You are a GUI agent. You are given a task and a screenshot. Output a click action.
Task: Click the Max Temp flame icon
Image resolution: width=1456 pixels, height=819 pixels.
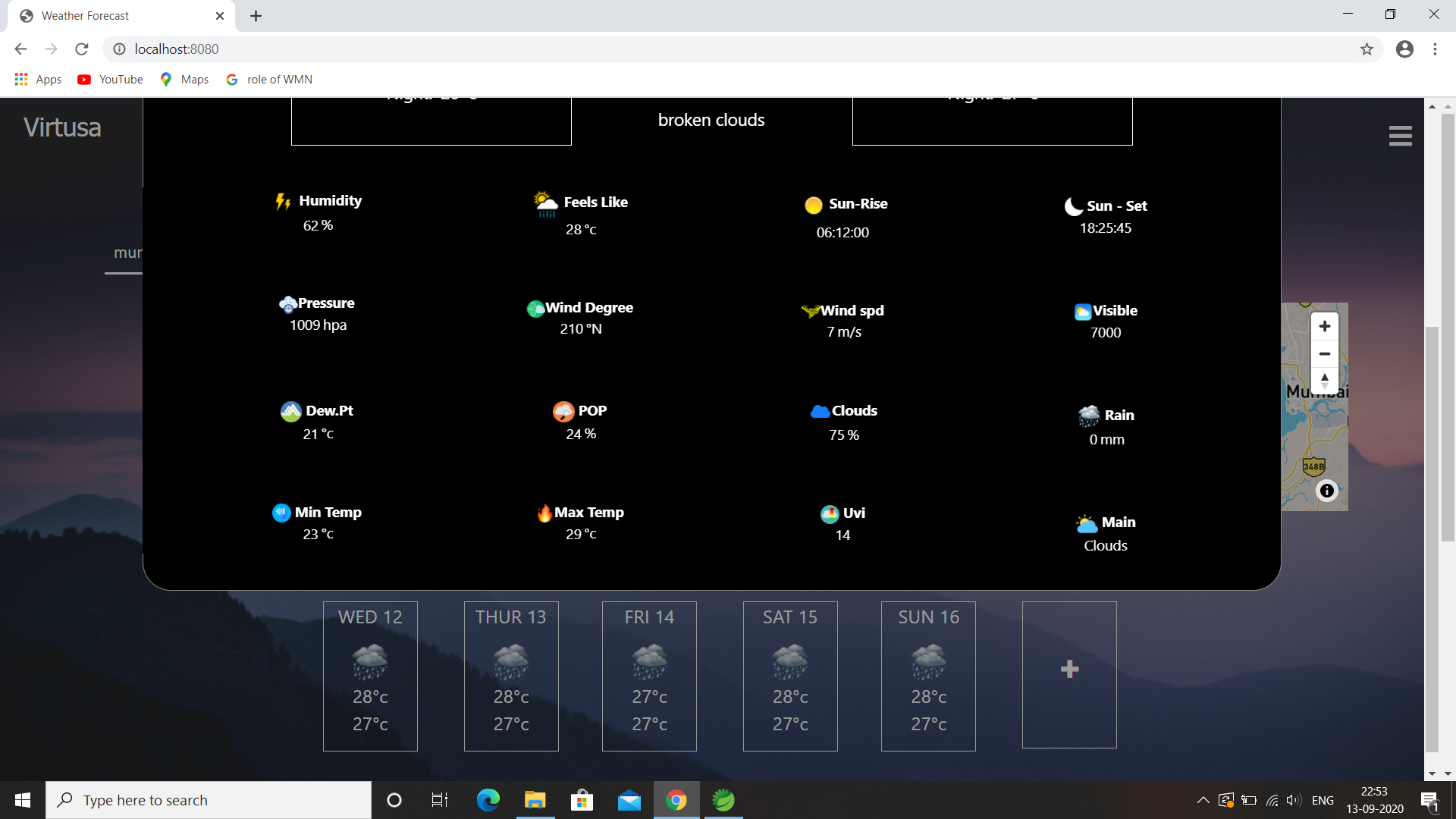[x=544, y=513]
